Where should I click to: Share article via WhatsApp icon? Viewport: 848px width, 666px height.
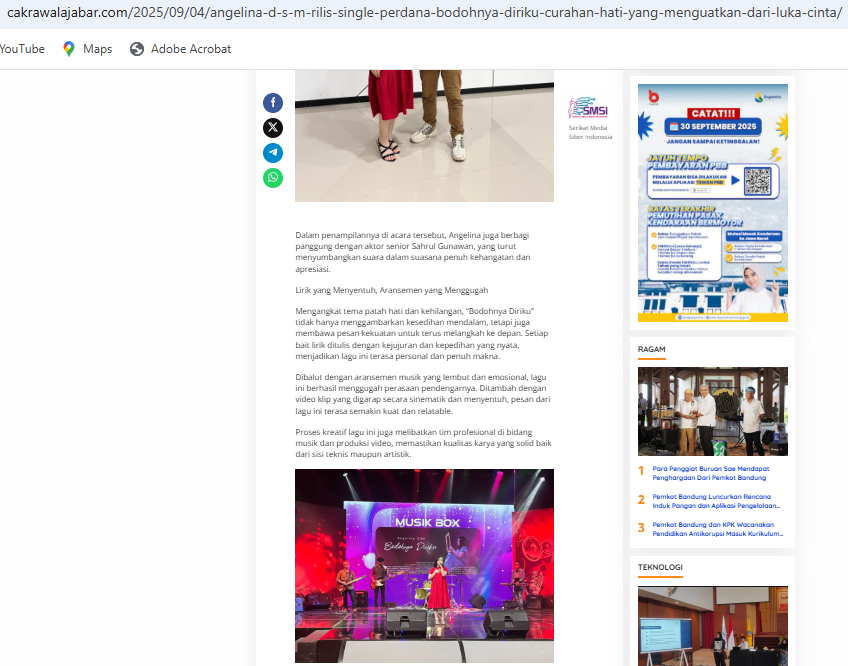coord(273,178)
